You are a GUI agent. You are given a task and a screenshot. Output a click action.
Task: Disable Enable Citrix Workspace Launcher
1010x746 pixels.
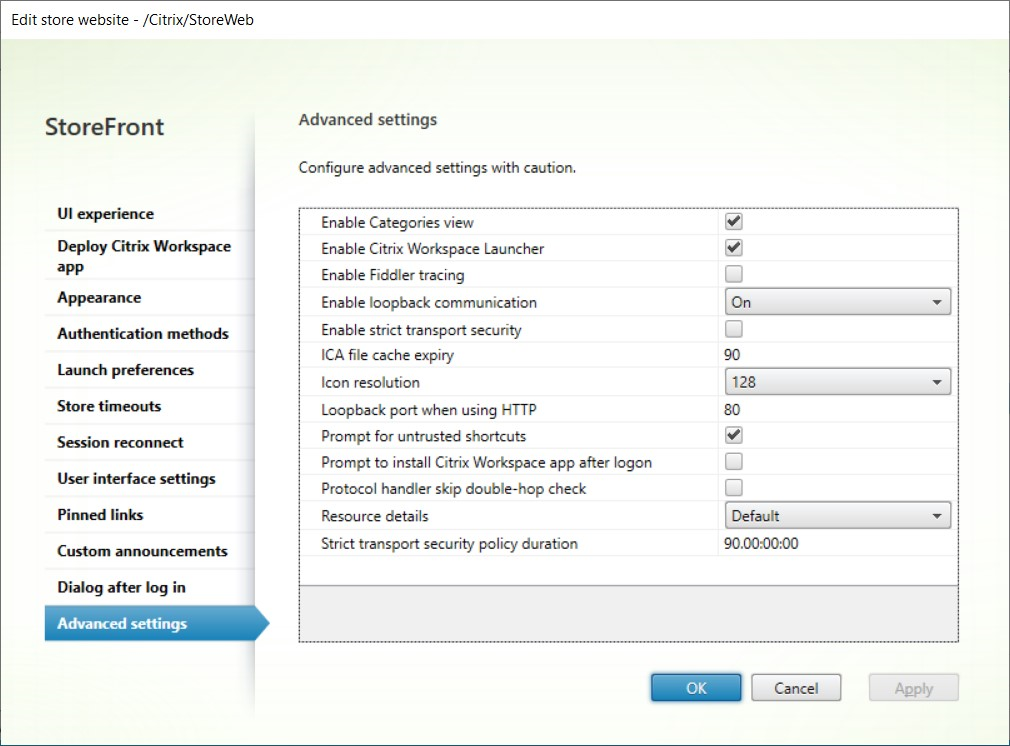point(734,248)
